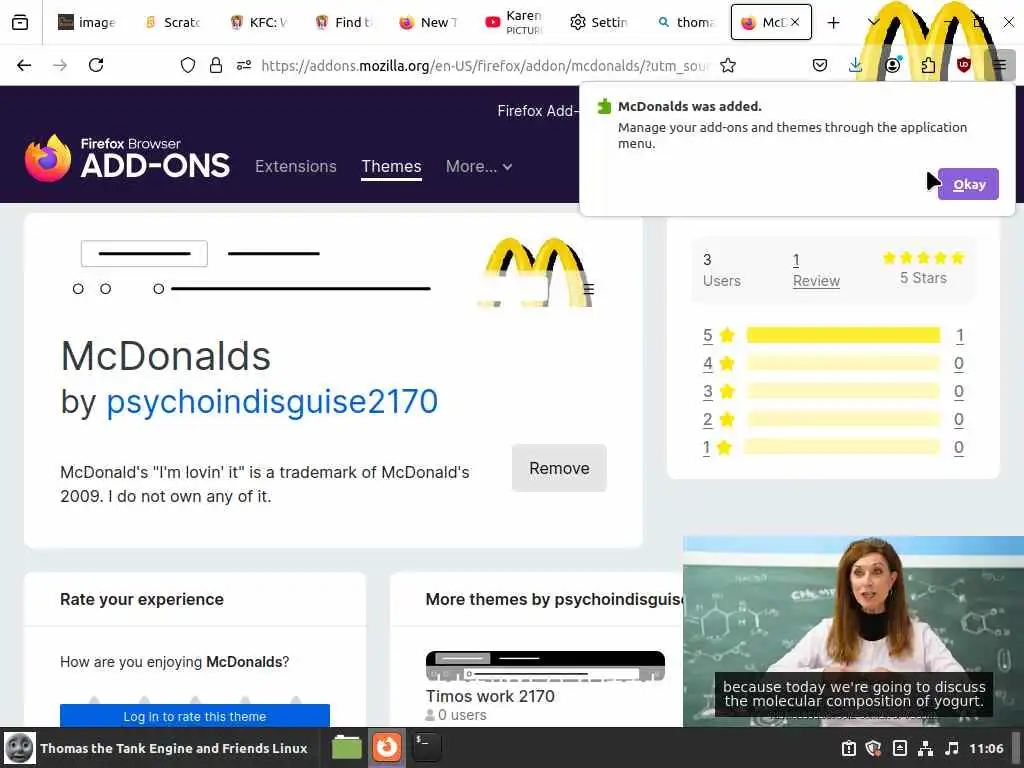This screenshot has width=1024, height=768.
Task: Click the 11:06 taskbar clock
Action: 986,748
